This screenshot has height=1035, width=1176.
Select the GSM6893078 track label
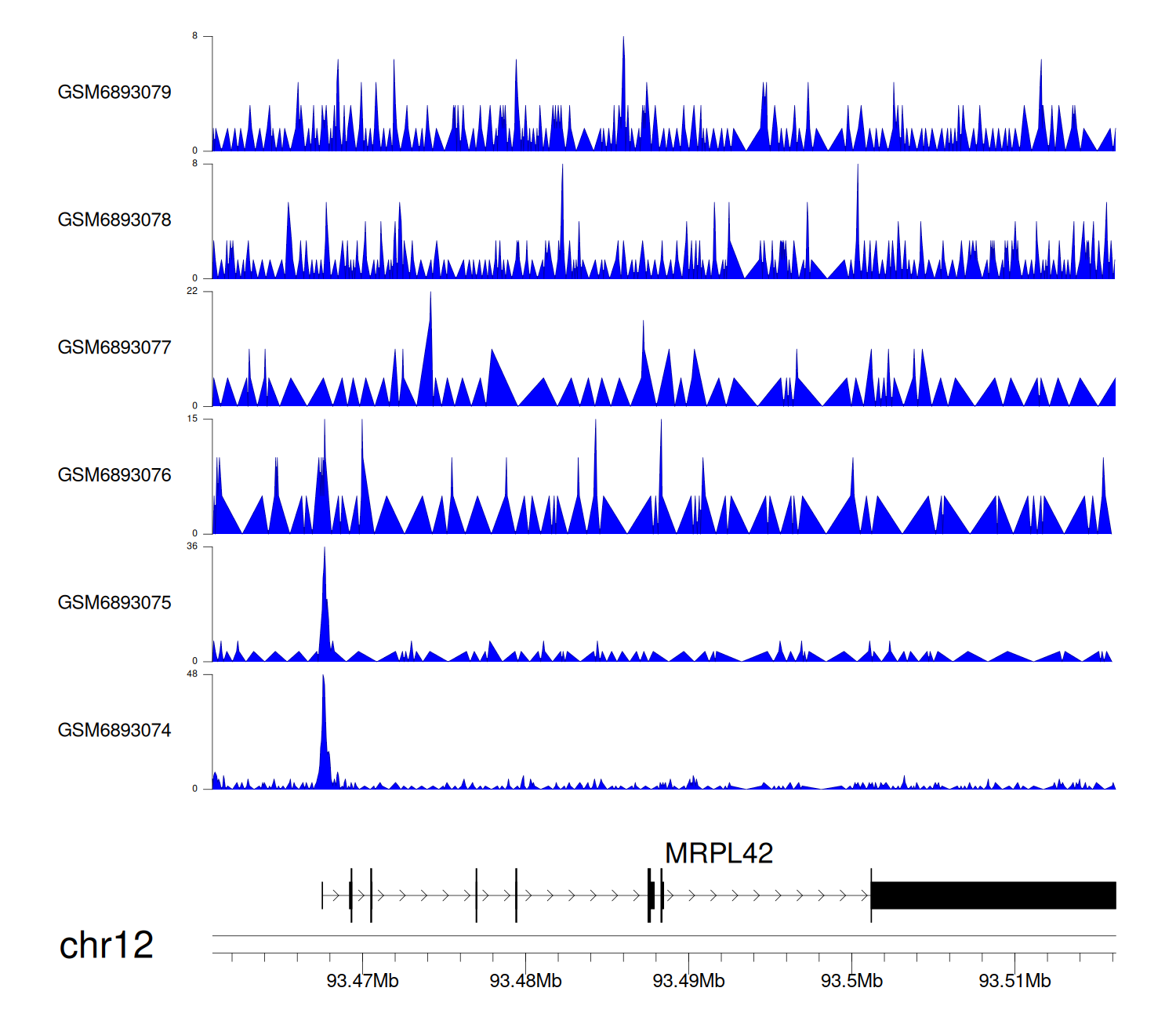coord(114,220)
